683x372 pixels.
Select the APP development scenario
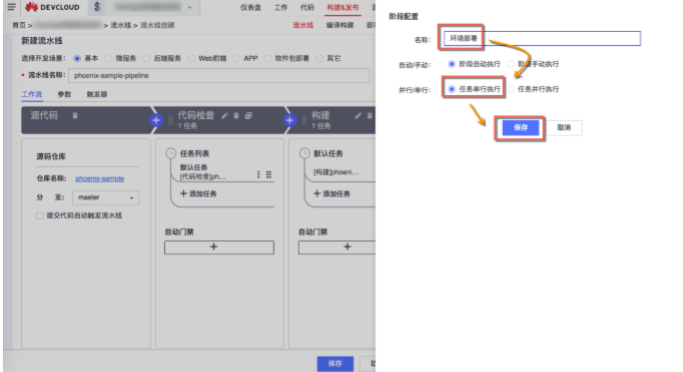coord(237,58)
